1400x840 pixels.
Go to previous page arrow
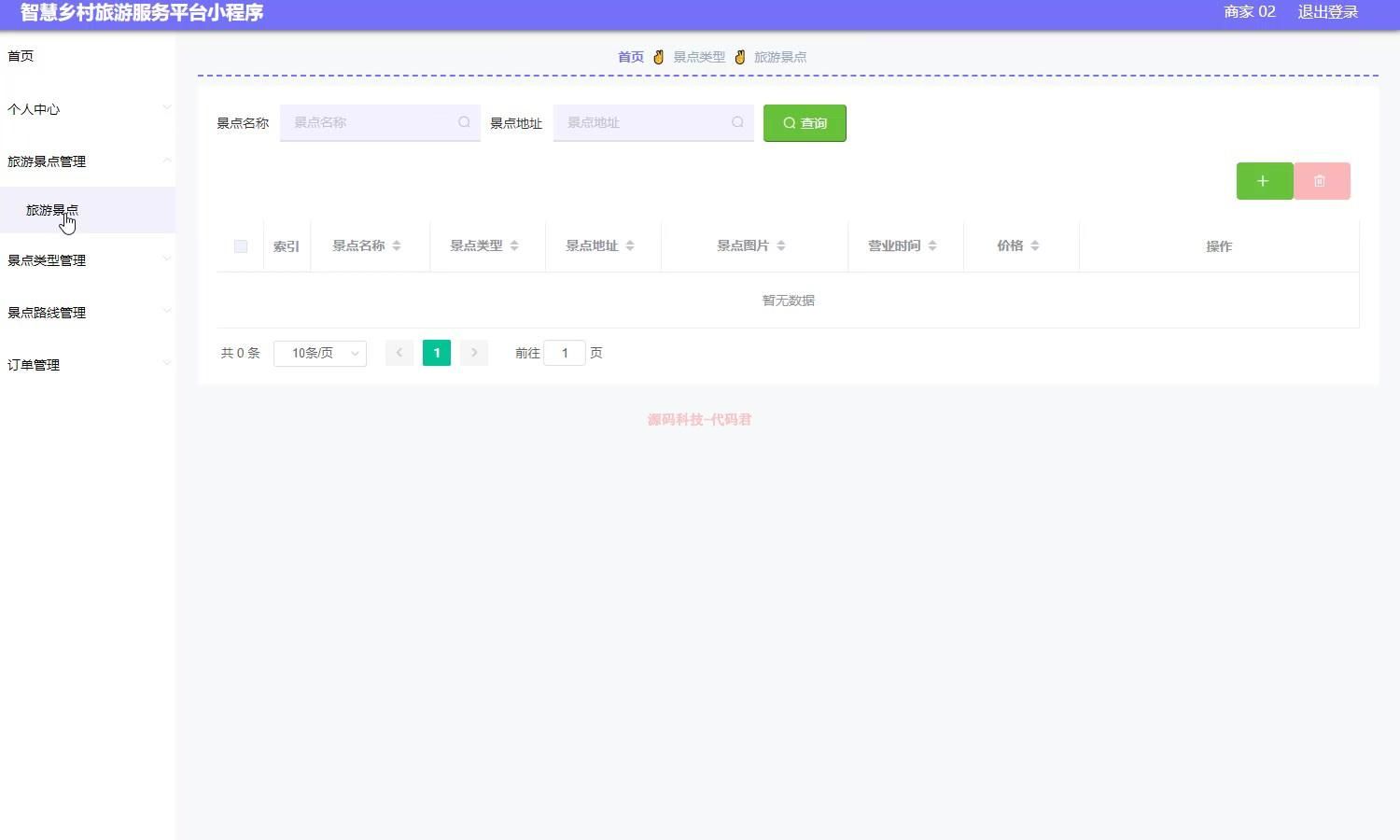(x=399, y=353)
